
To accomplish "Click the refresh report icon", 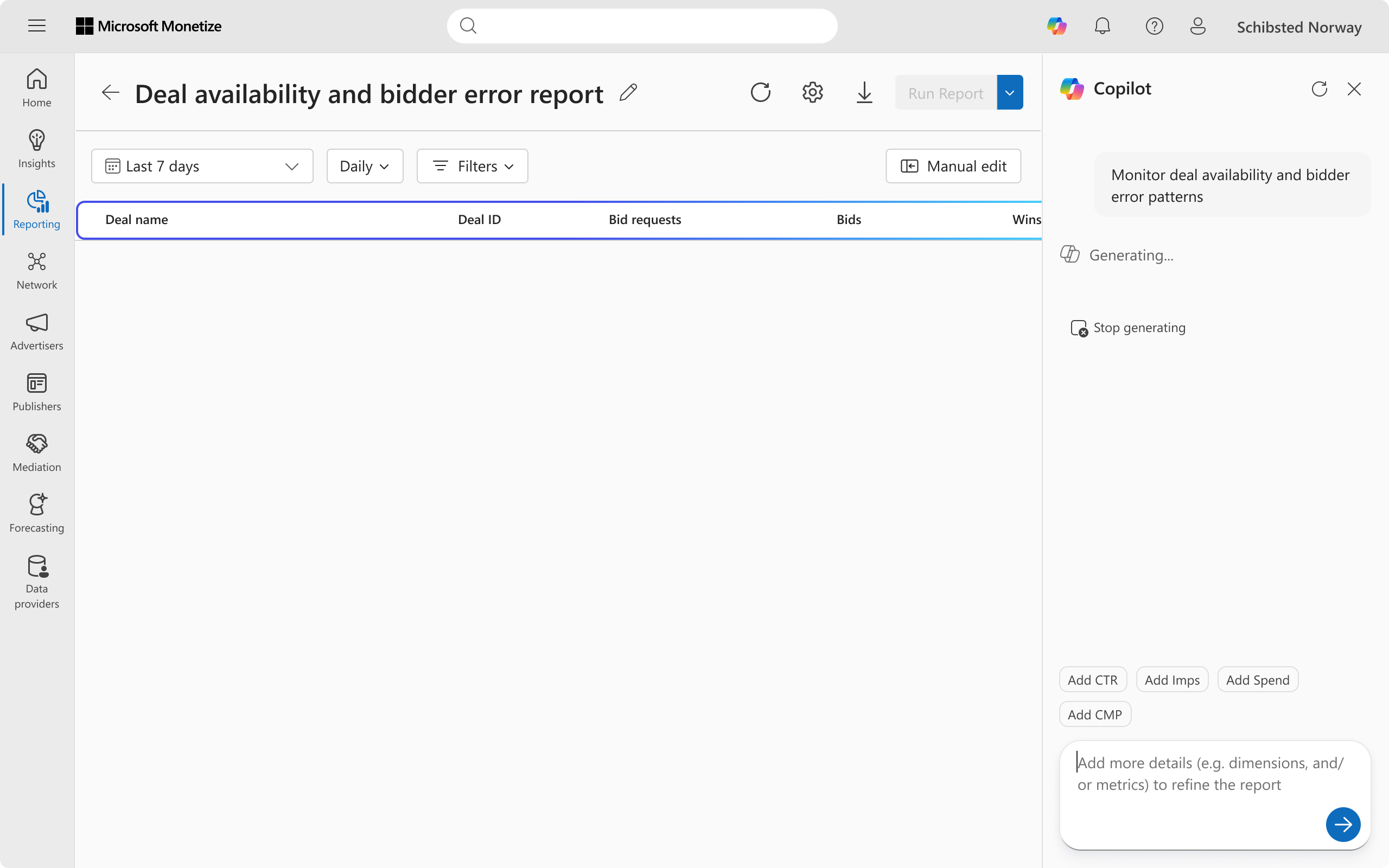I will (761, 92).
